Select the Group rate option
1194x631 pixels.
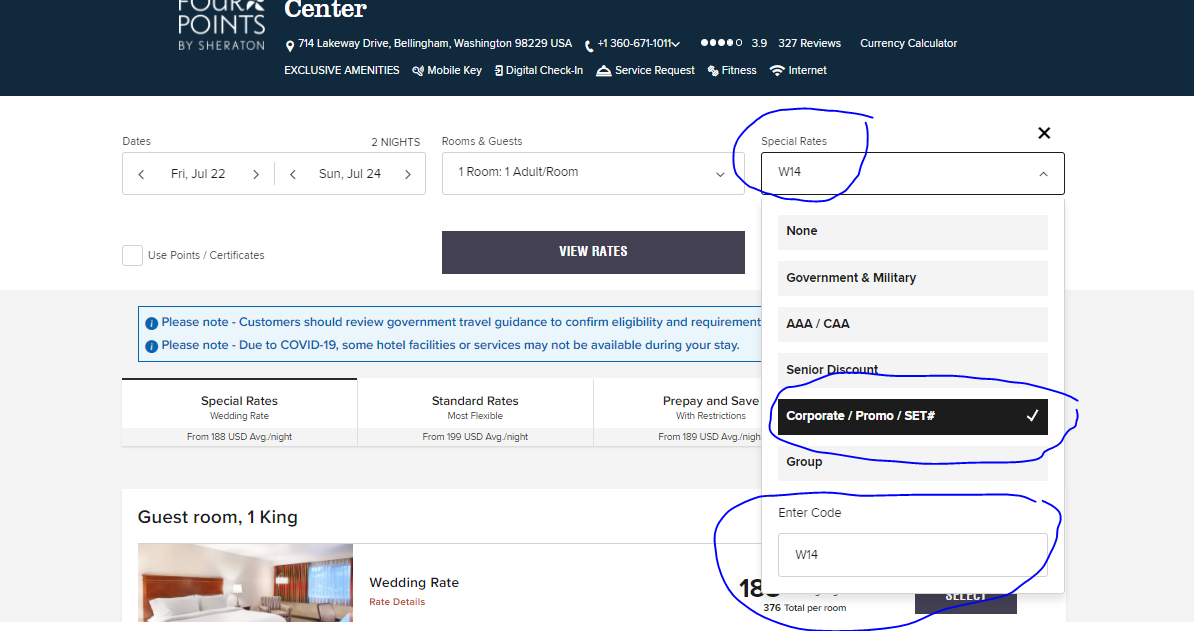coord(913,462)
